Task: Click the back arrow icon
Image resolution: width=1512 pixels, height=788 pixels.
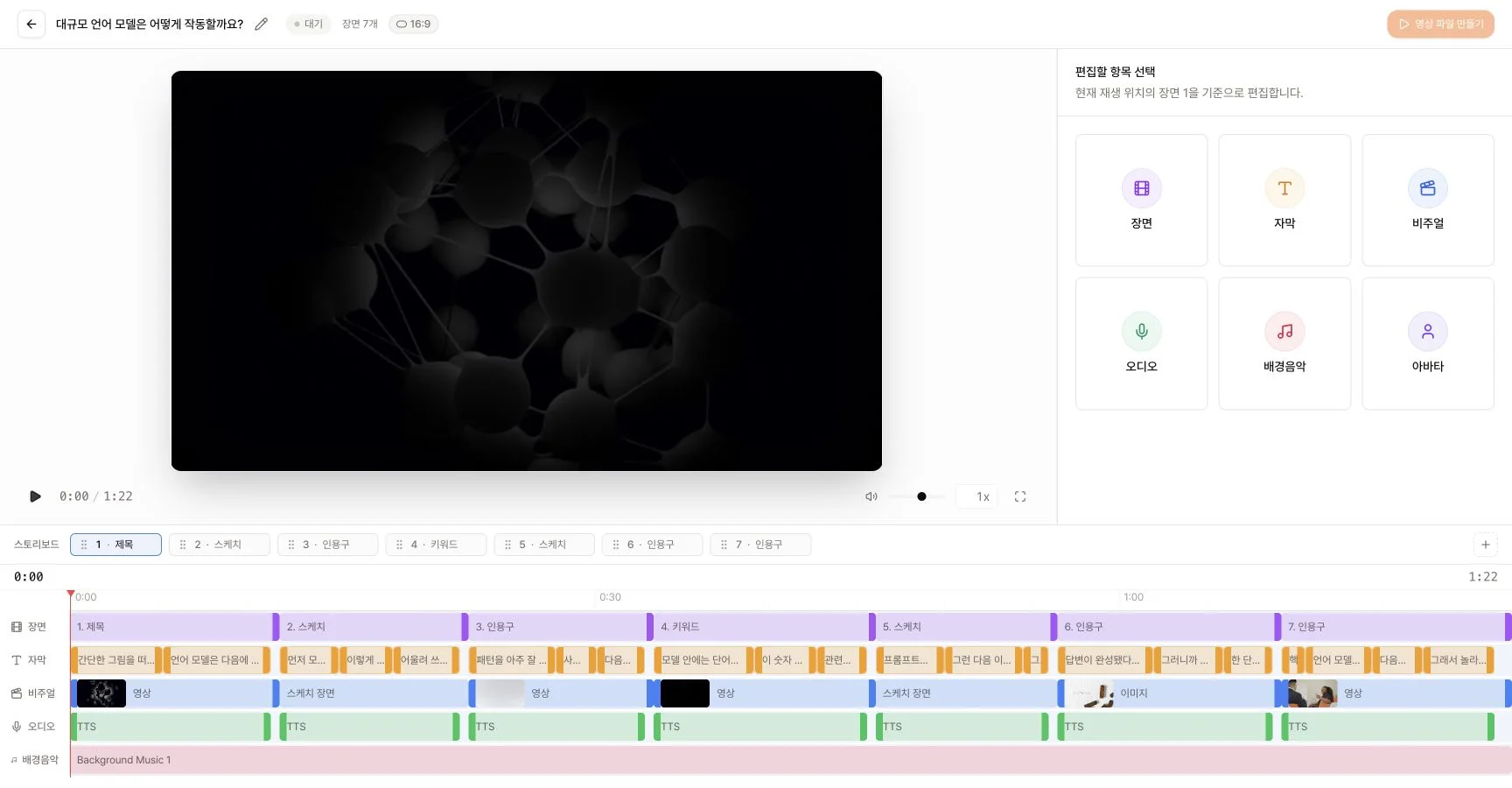Action: (31, 25)
